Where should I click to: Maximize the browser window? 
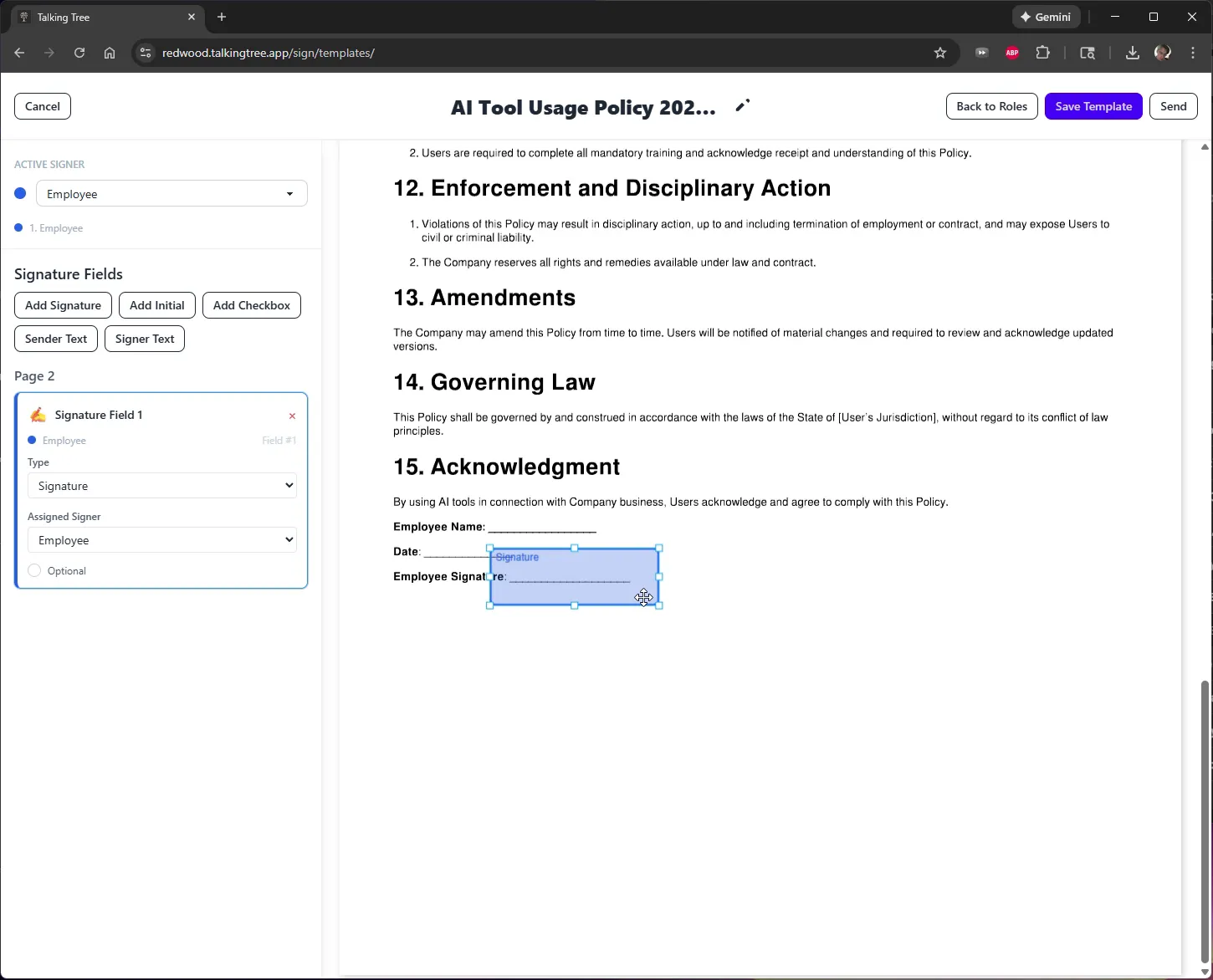coord(1154,17)
